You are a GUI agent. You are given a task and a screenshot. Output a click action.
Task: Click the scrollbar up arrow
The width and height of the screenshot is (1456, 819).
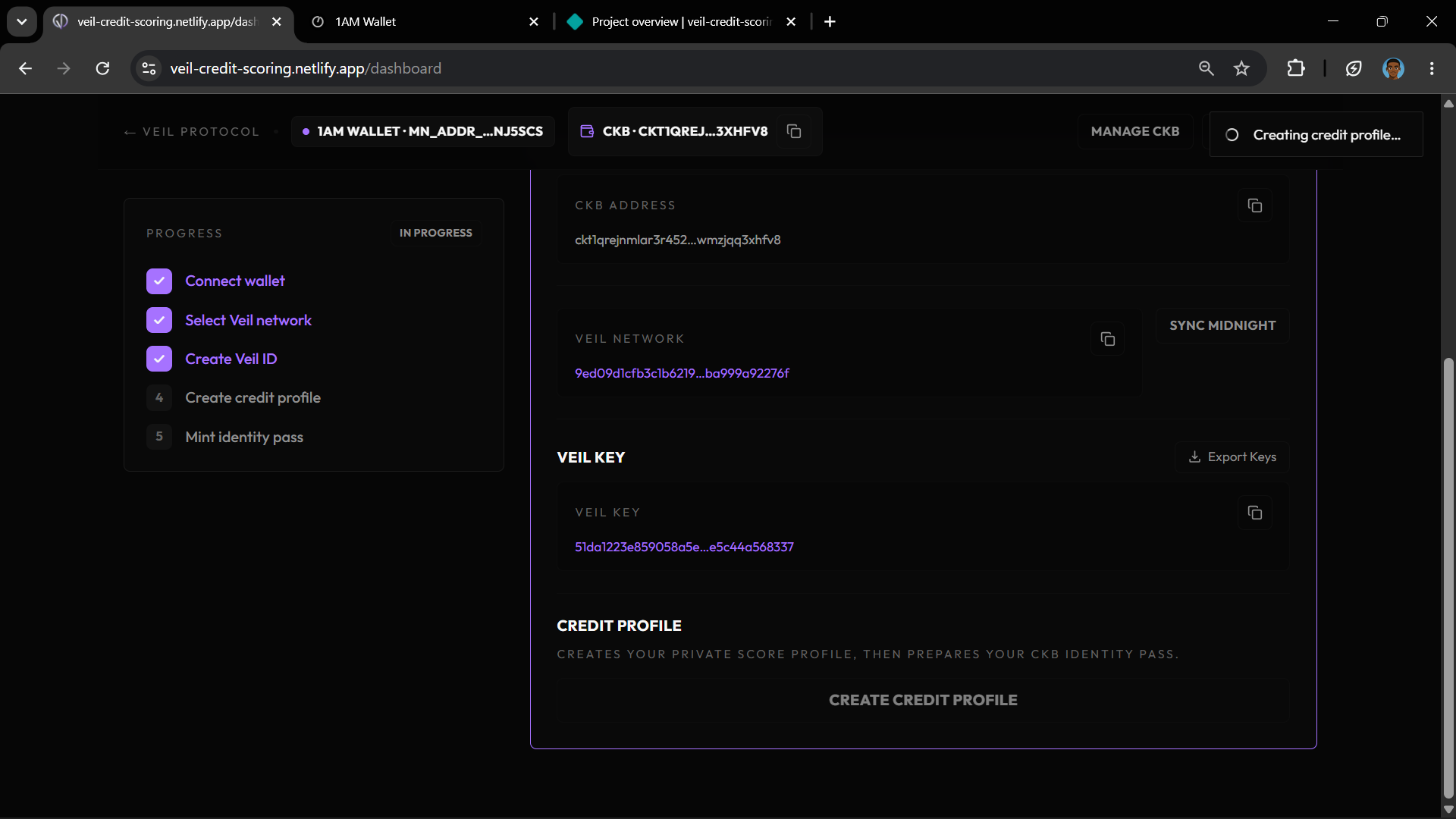[1448, 104]
